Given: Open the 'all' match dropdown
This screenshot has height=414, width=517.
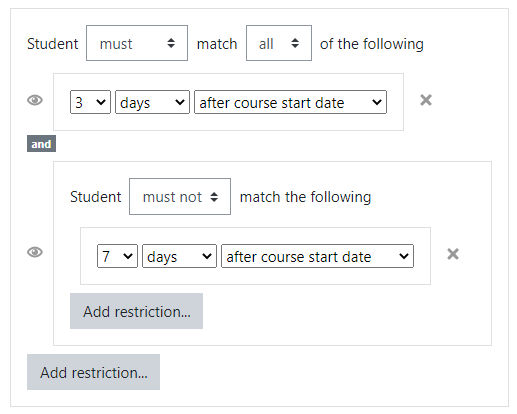Looking at the screenshot, I should pos(279,43).
